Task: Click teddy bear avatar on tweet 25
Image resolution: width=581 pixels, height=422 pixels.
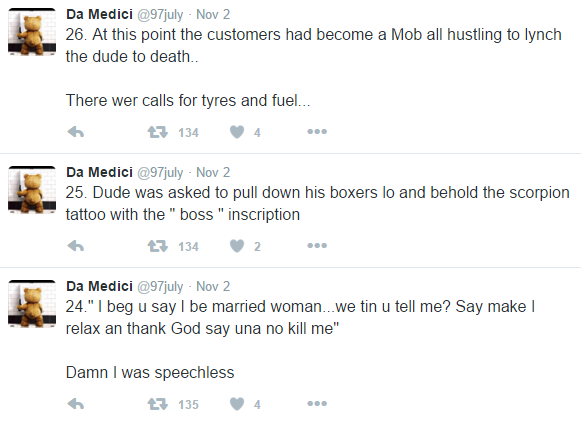Action: click(32, 190)
